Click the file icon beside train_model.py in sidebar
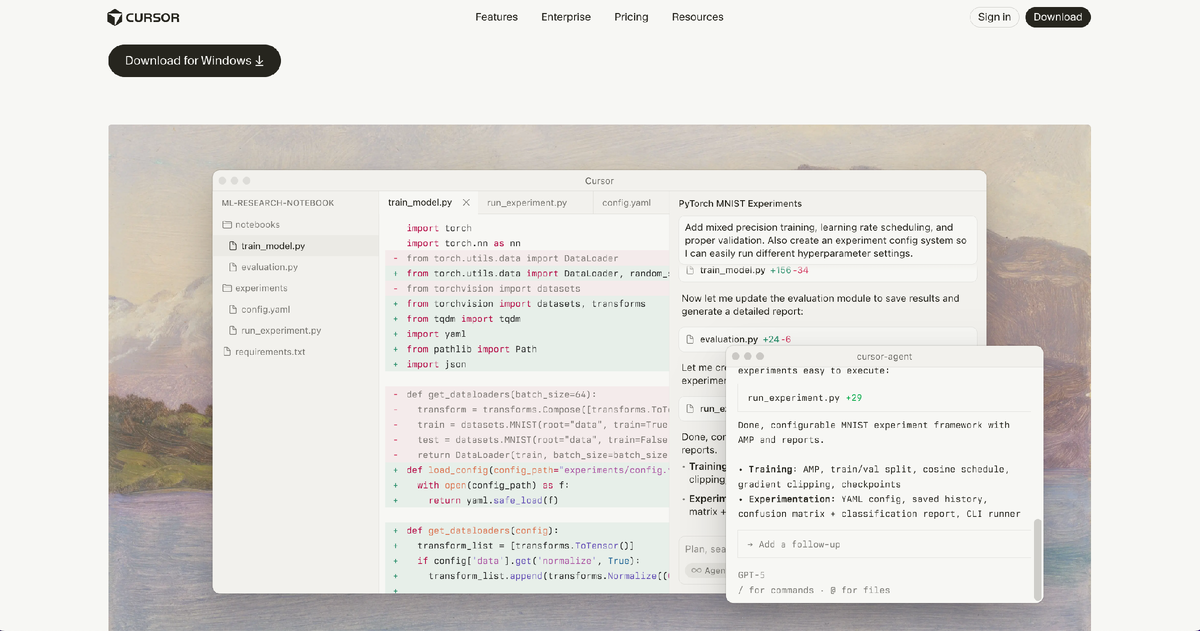This screenshot has height=631, width=1200. (x=233, y=246)
